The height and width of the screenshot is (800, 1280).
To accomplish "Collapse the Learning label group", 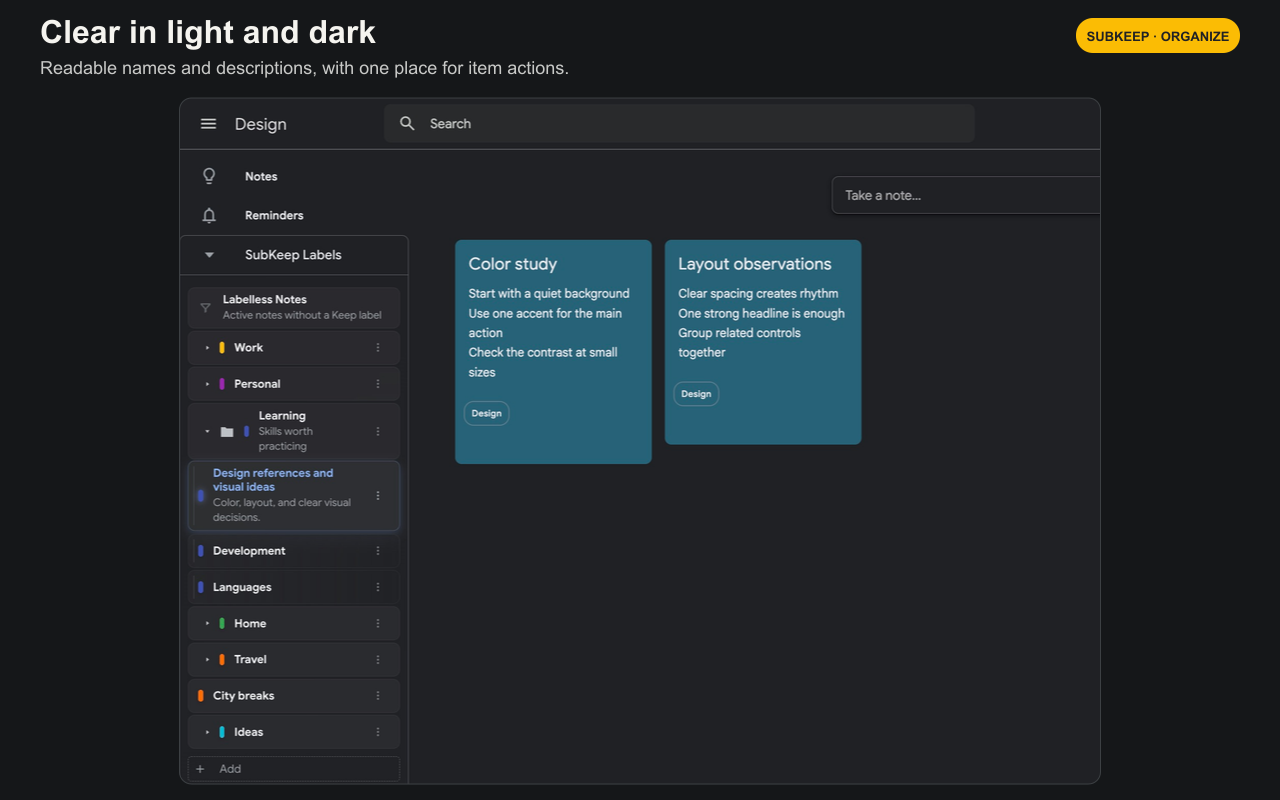I will click(208, 432).
